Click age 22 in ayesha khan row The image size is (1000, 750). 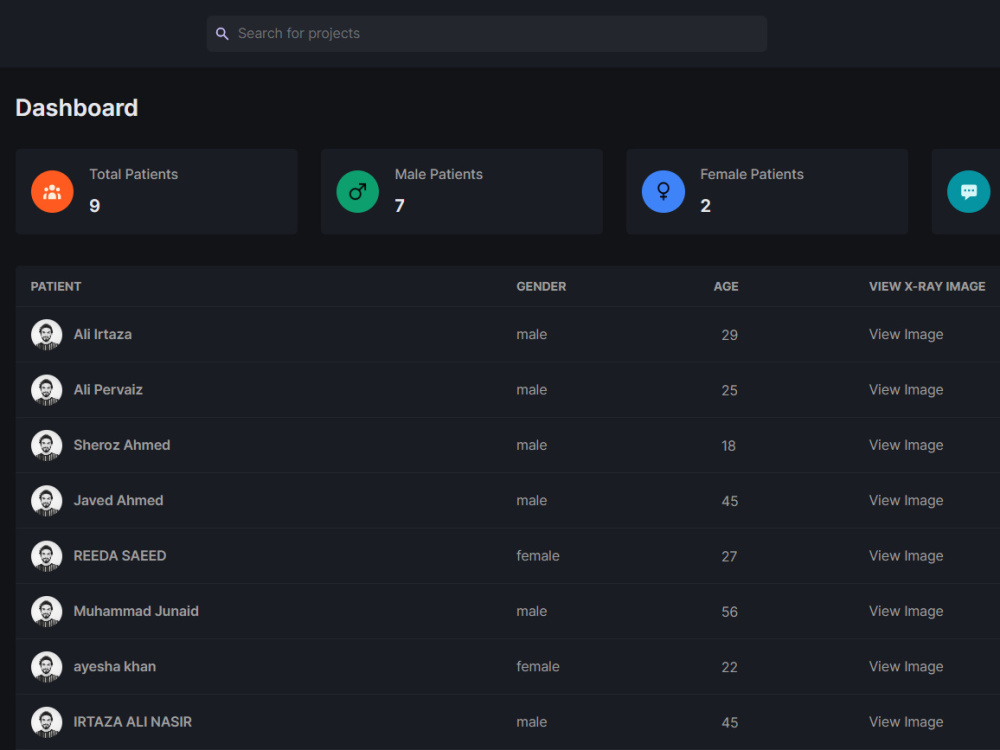[730, 667]
